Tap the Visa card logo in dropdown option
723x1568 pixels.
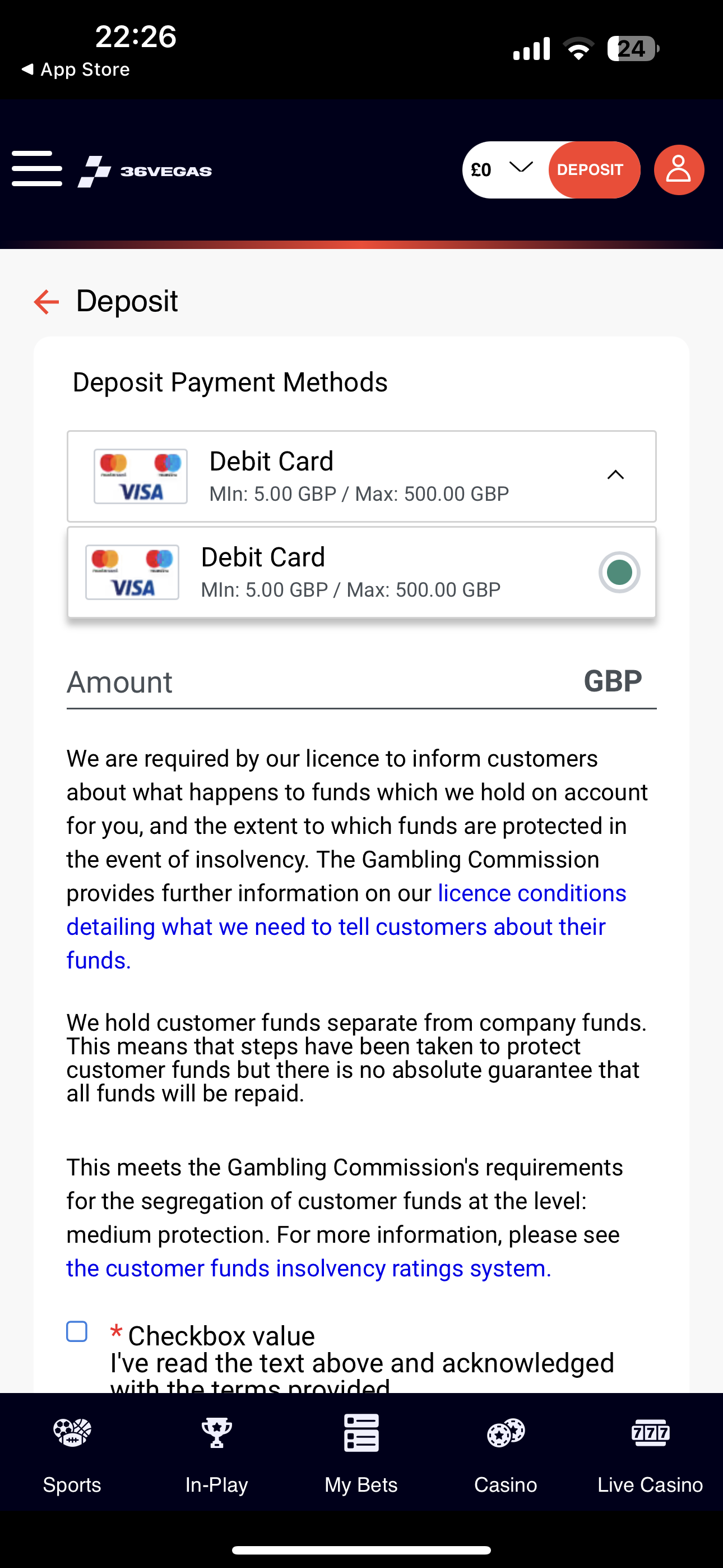[132, 572]
